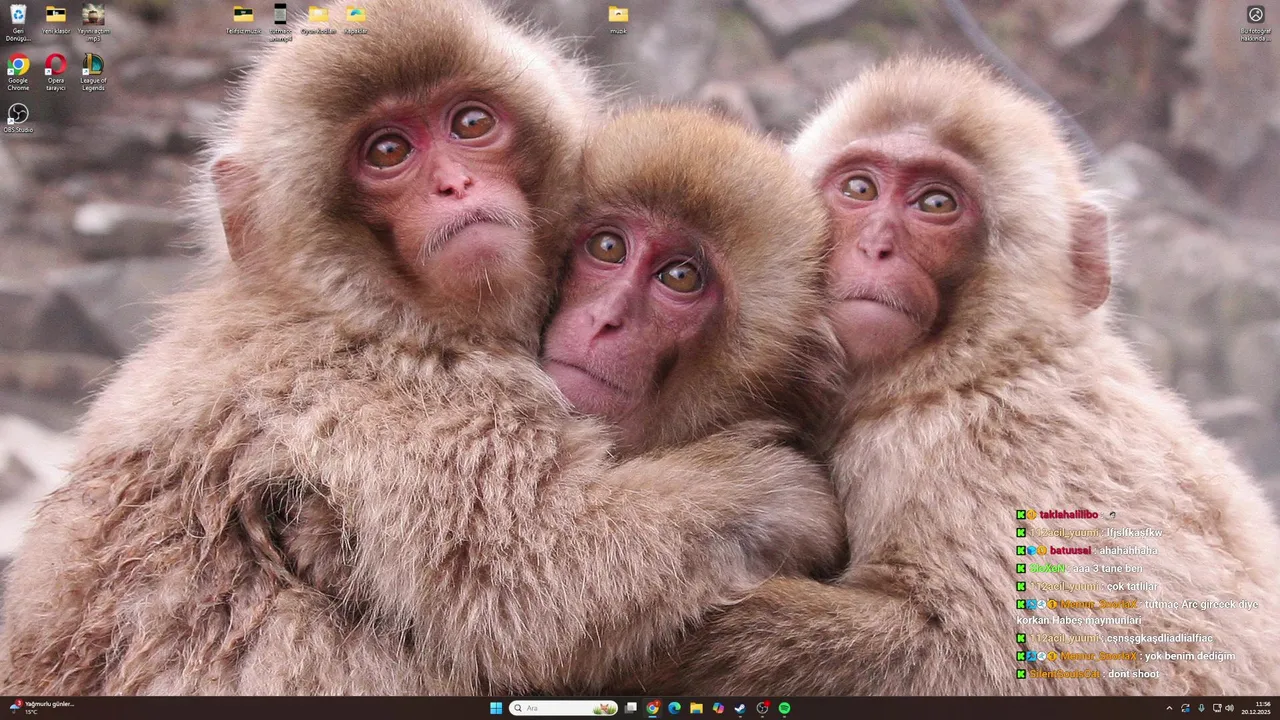Open the display/network tray icon

click(x=1217, y=708)
